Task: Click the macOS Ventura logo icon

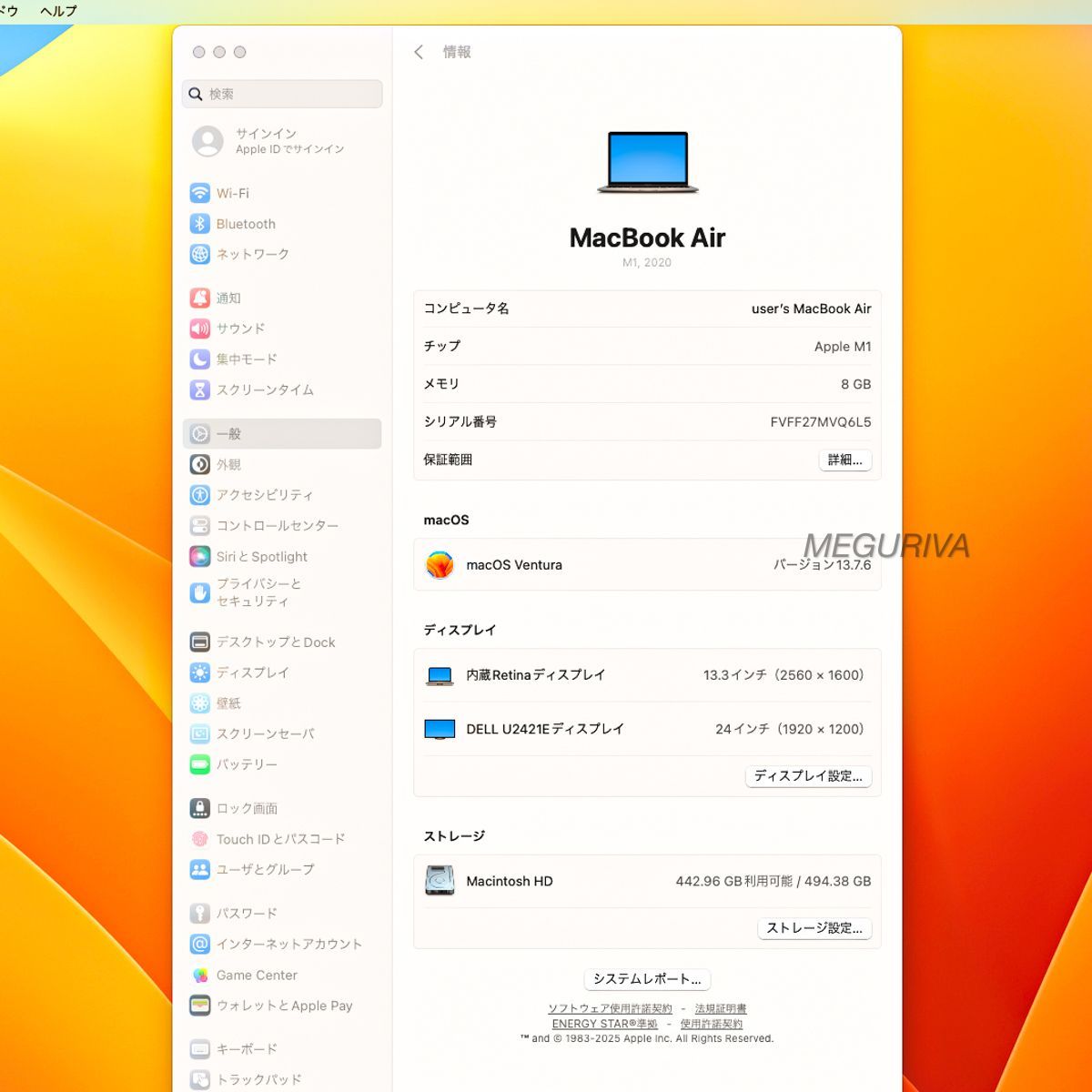Action: [440, 565]
